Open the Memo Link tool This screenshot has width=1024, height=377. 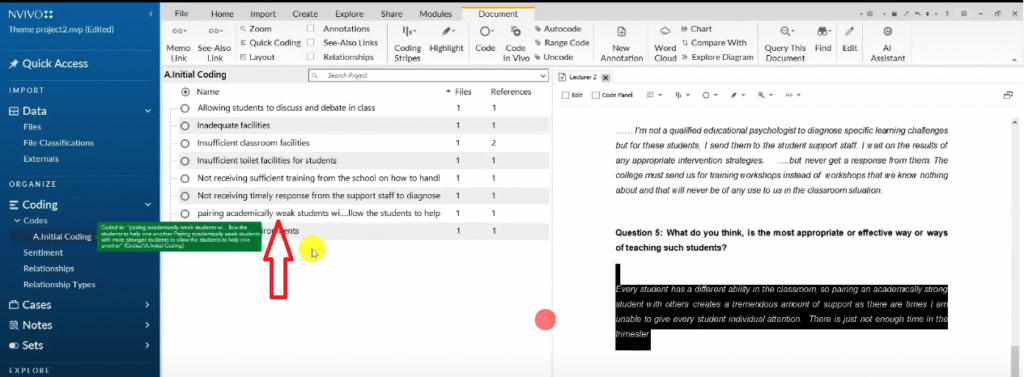click(178, 44)
